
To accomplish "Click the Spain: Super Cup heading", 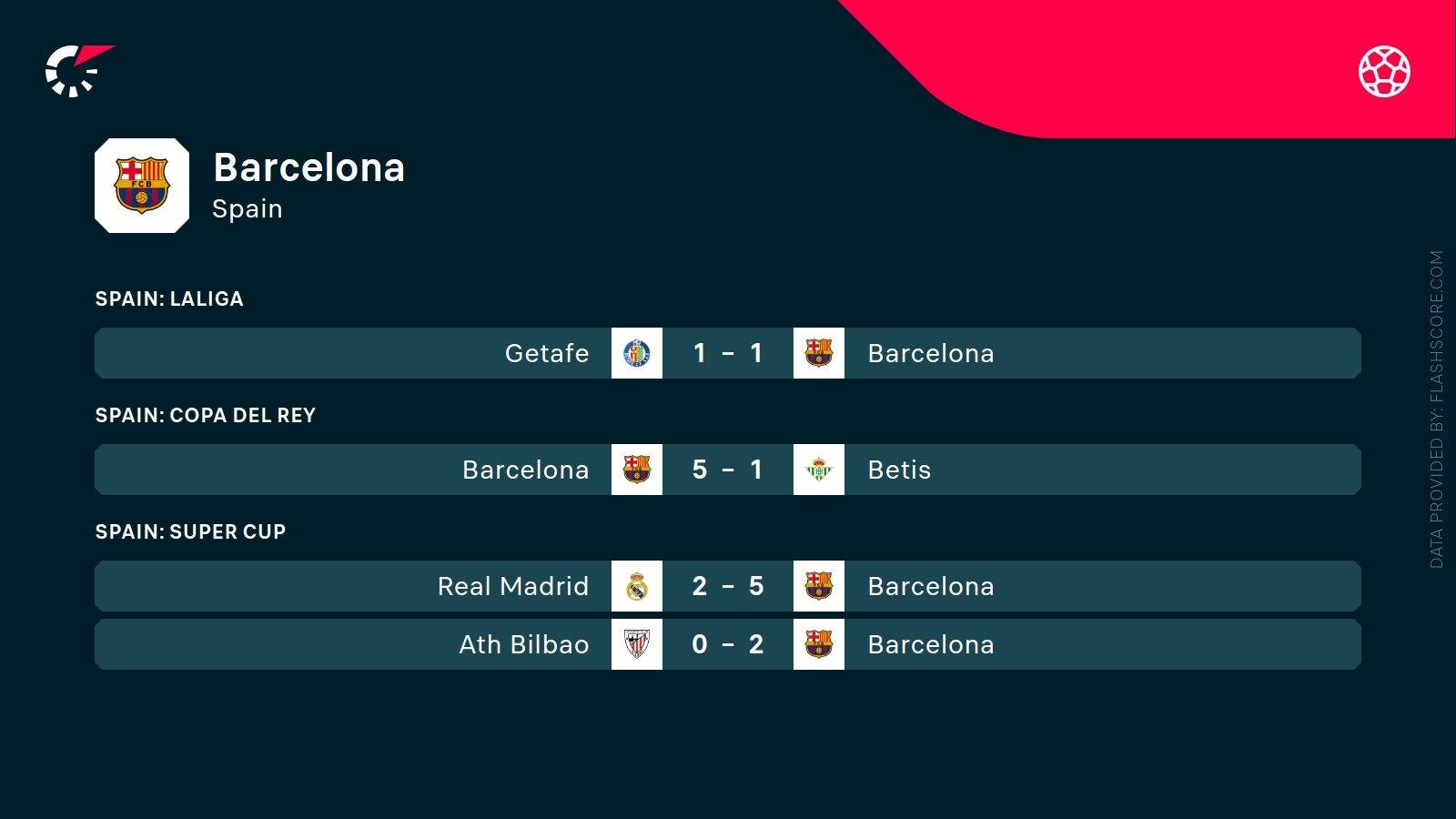I will (x=191, y=531).
